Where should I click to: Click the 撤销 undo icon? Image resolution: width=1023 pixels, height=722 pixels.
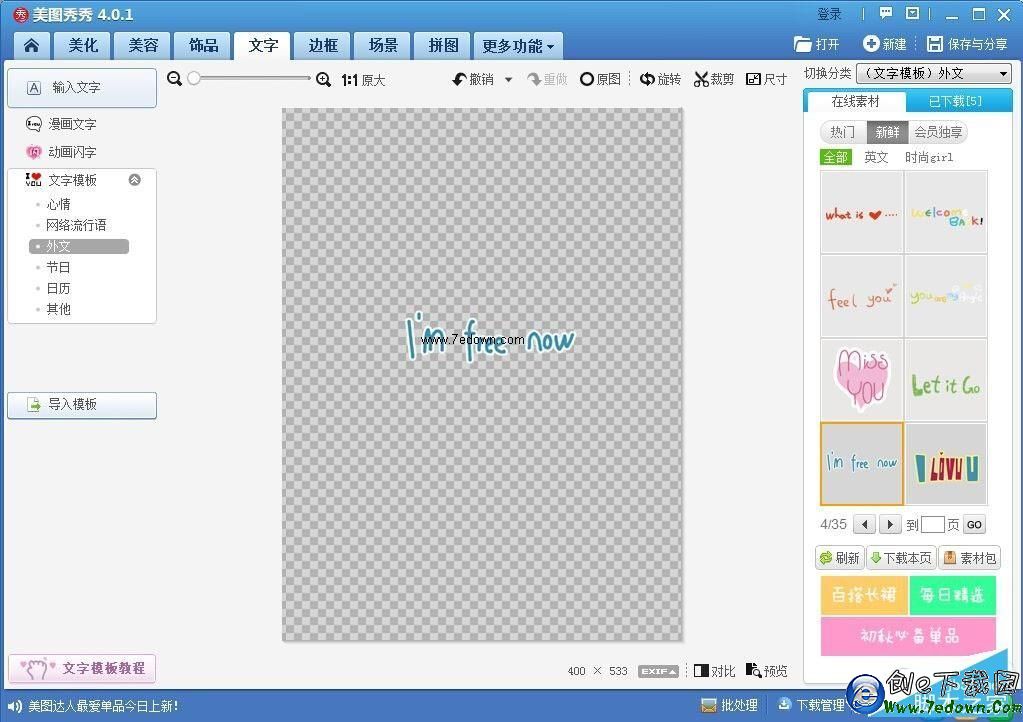tap(459, 80)
